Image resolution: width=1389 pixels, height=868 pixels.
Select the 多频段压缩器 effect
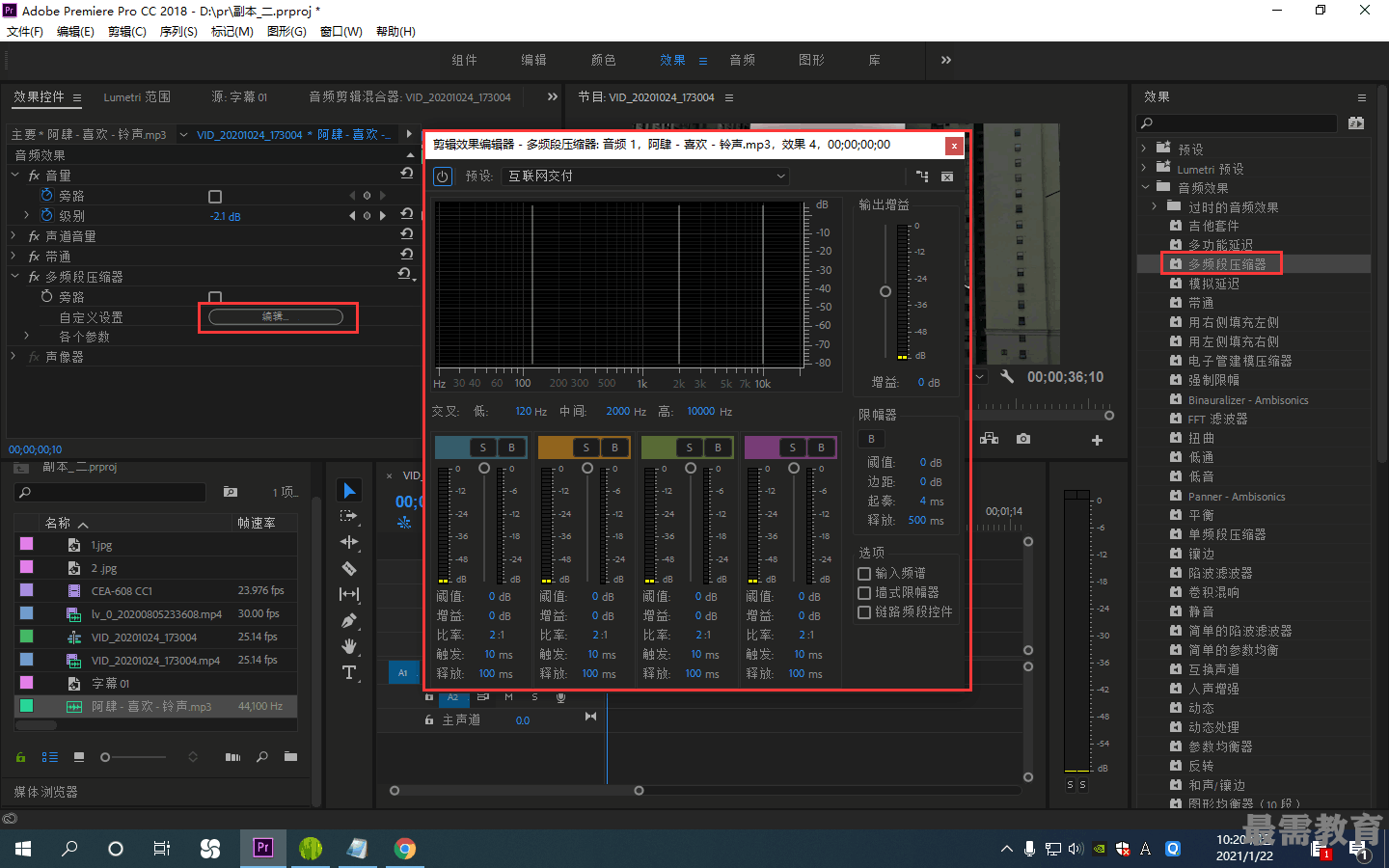pyautogui.click(x=1227, y=263)
